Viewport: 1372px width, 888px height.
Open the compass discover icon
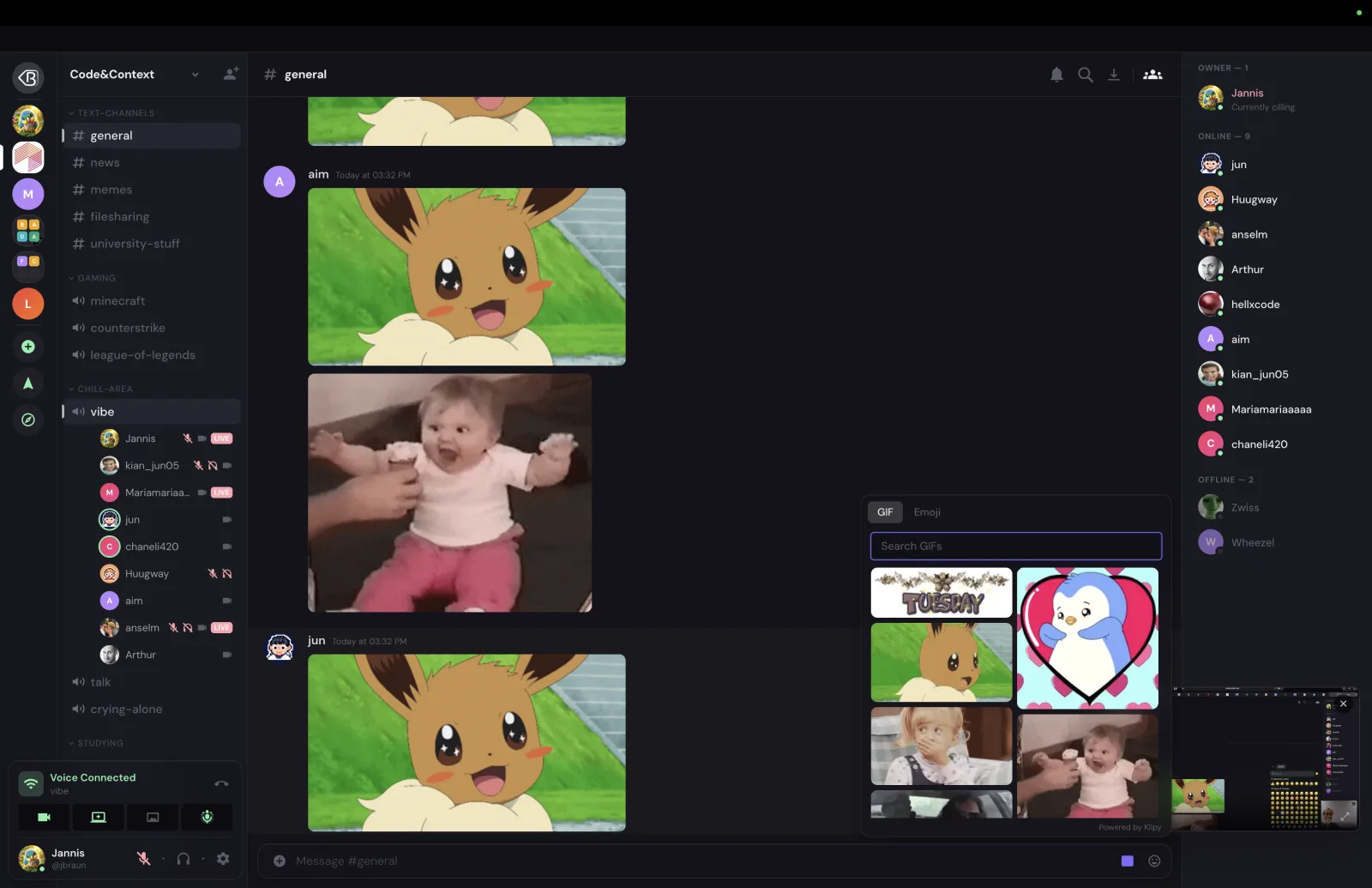click(x=28, y=420)
